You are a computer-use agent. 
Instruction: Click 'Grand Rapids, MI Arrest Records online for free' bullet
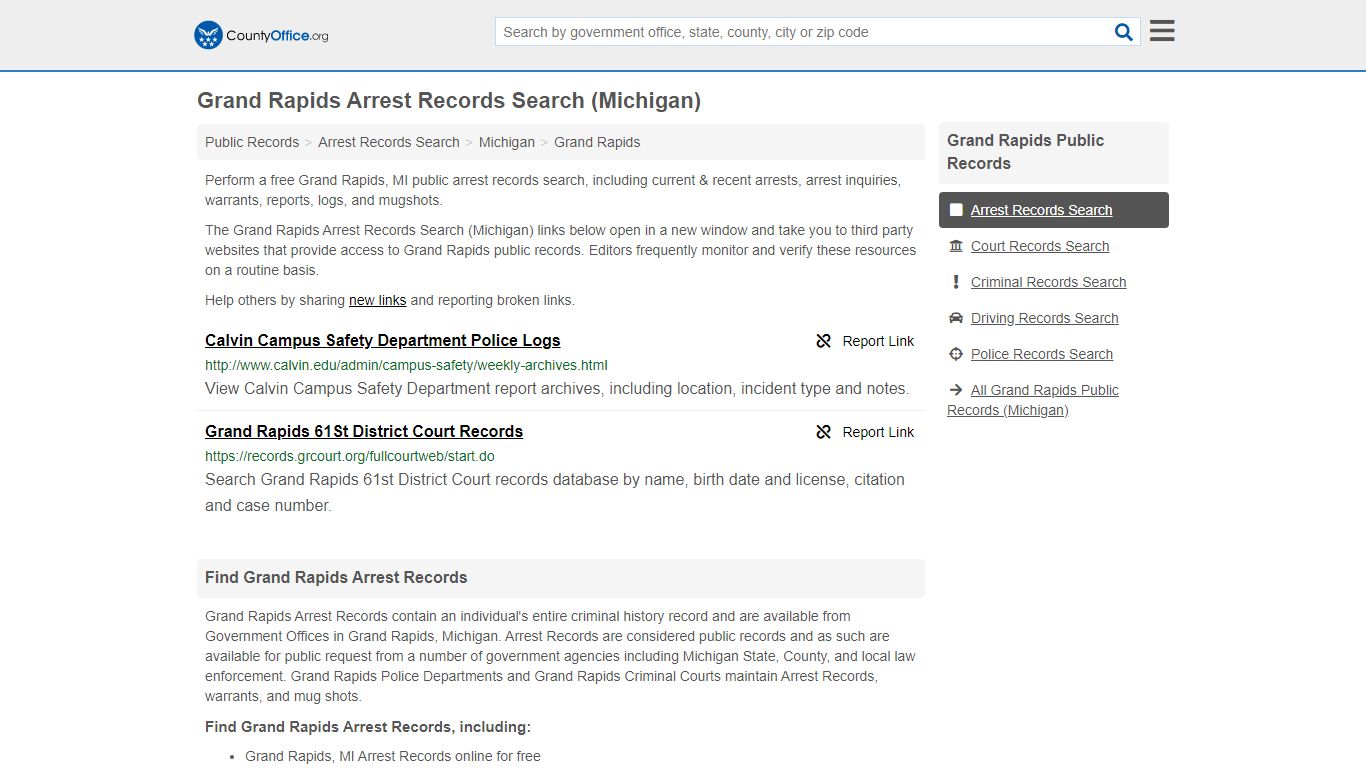pos(393,756)
